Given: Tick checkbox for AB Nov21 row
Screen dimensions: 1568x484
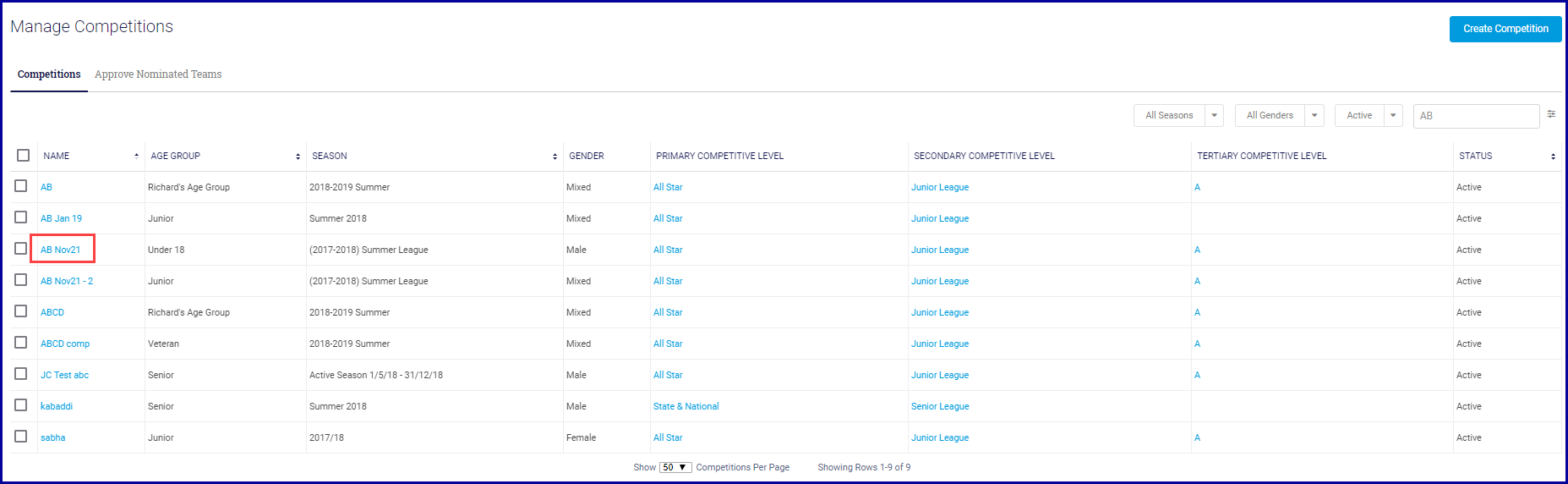Looking at the screenshot, I should (21, 249).
